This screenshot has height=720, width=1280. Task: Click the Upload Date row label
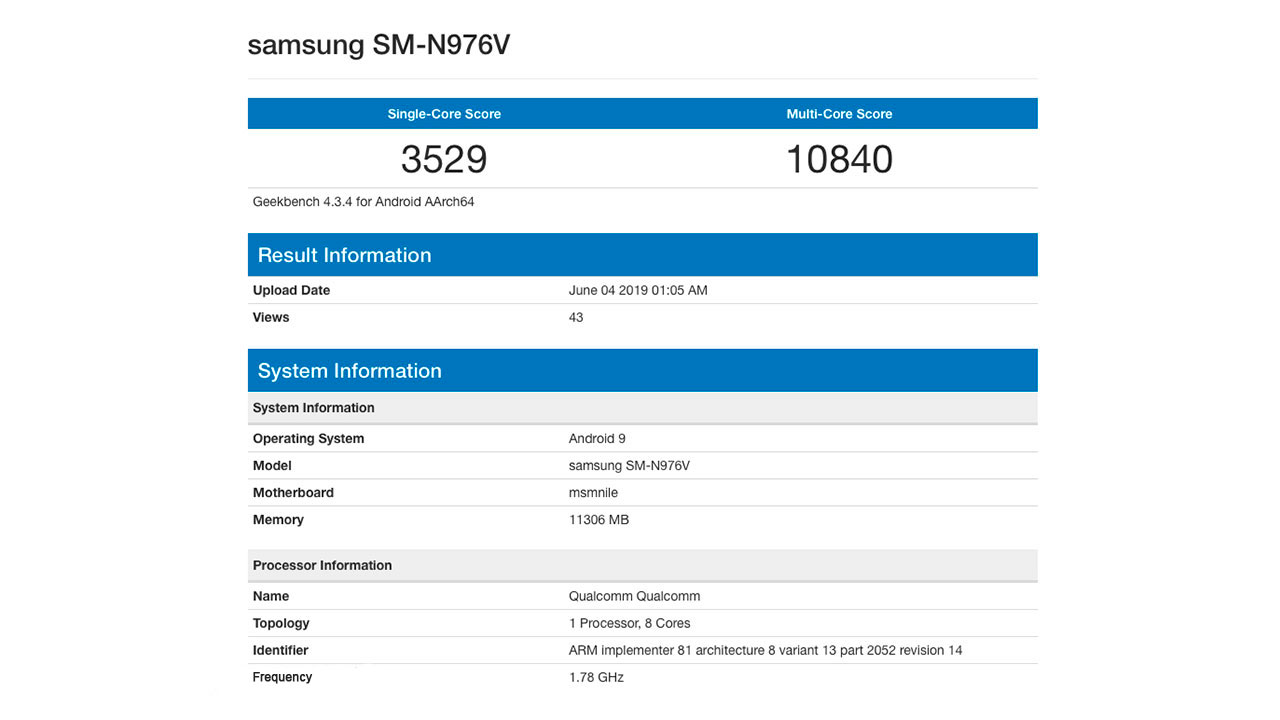[291, 291]
